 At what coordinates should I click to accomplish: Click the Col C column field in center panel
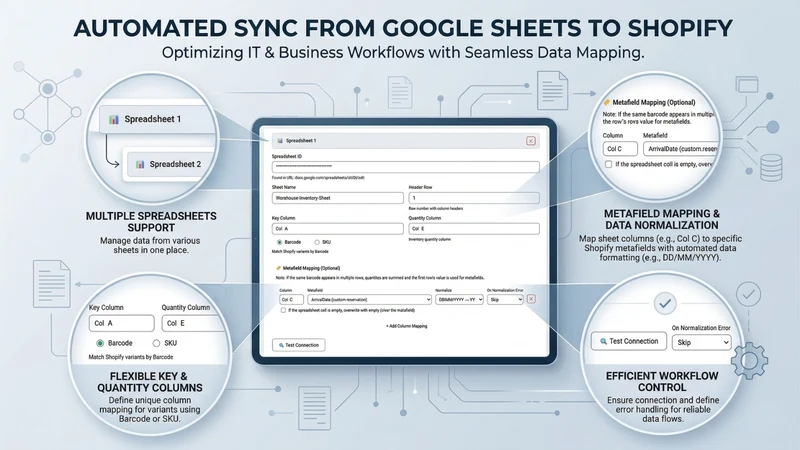pyautogui.click(x=291, y=299)
